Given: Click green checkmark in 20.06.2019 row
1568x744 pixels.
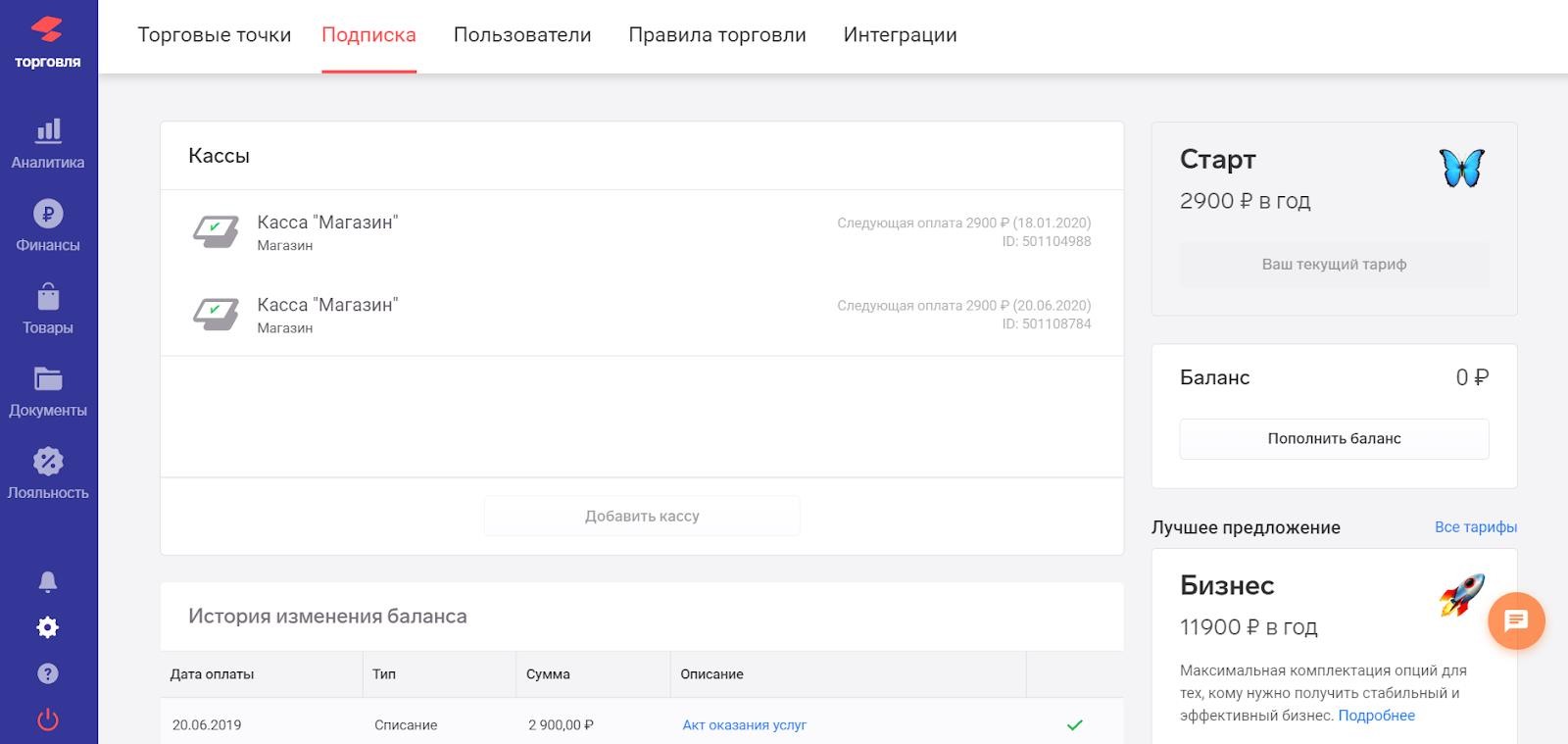Looking at the screenshot, I should click(x=1075, y=725).
